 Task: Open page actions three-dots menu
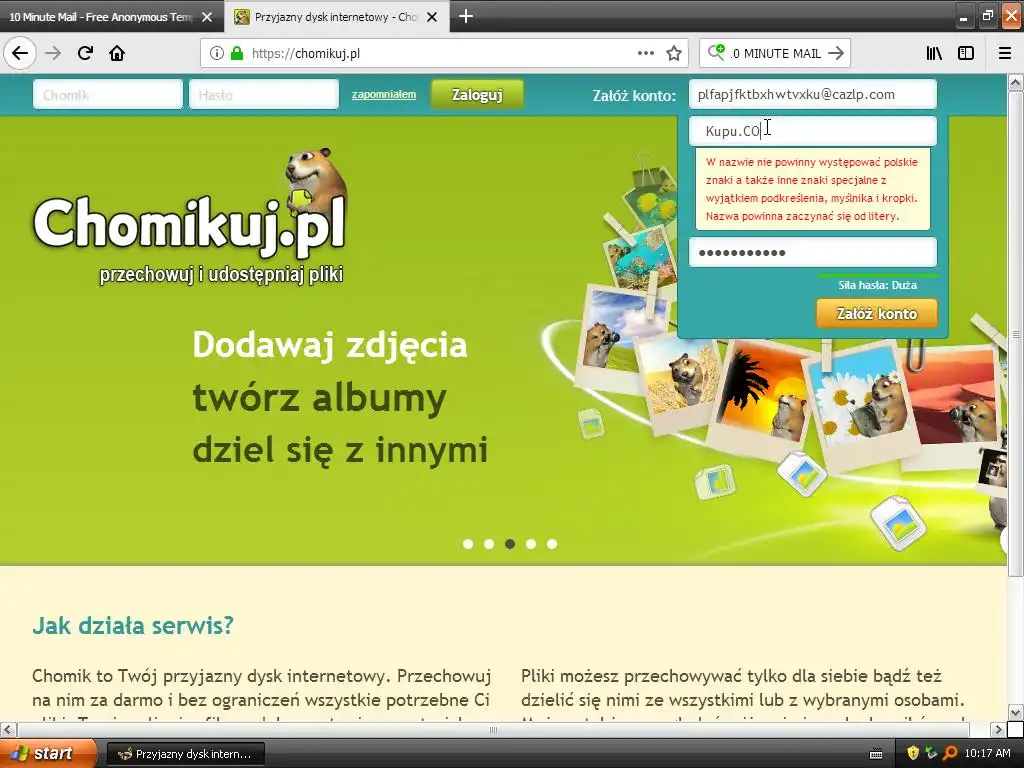pyautogui.click(x=645, y=53)
